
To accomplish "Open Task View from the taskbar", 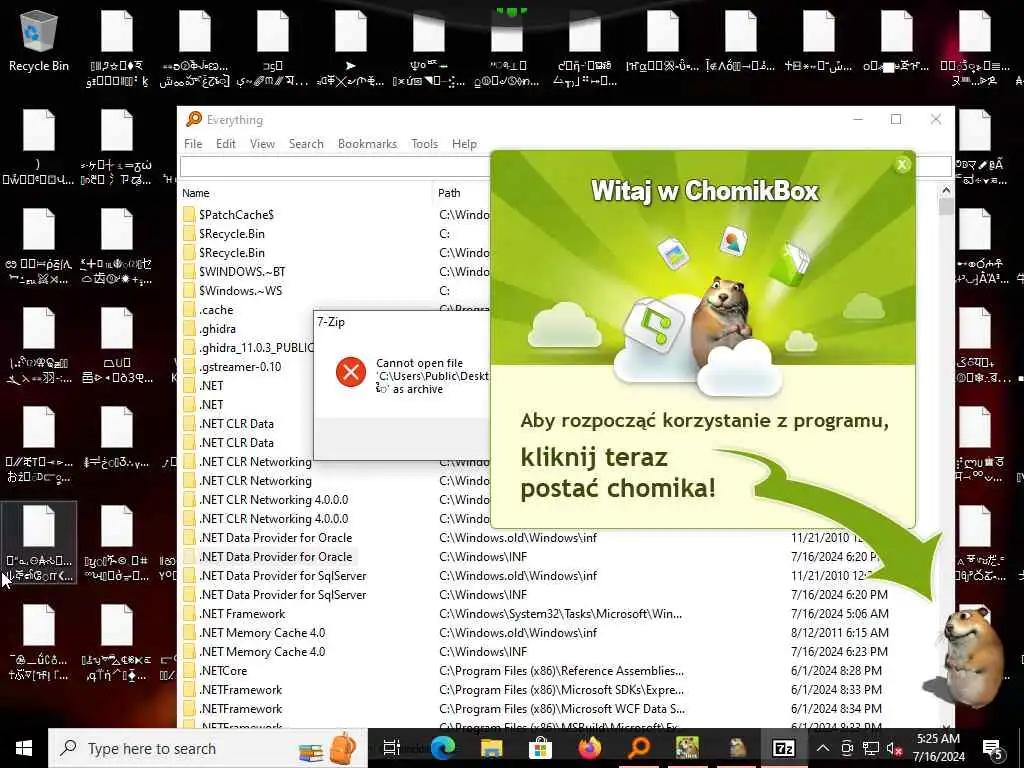I will coord(391,748).
